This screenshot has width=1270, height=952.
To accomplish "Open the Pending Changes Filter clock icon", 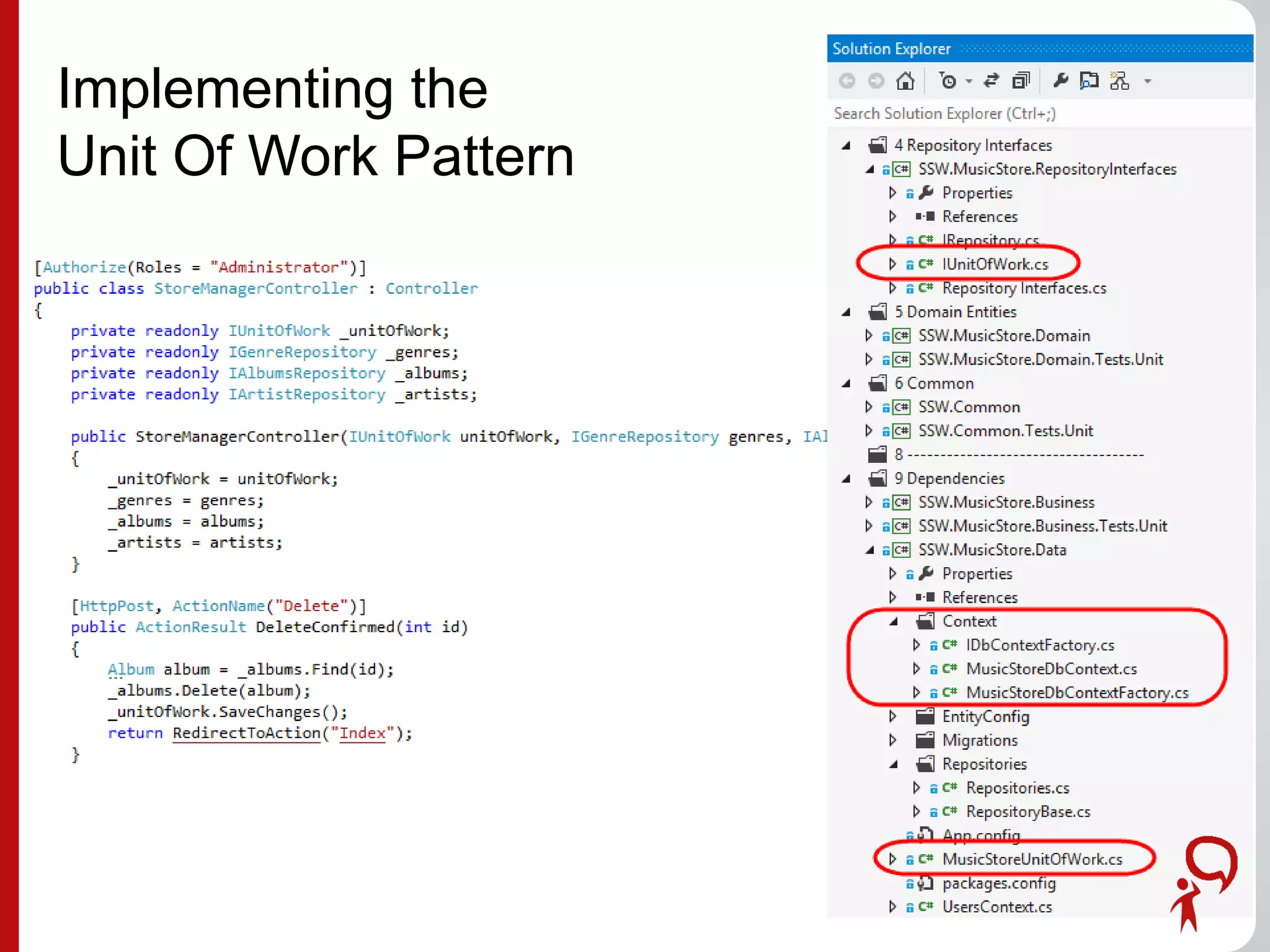I will [948, 81].
